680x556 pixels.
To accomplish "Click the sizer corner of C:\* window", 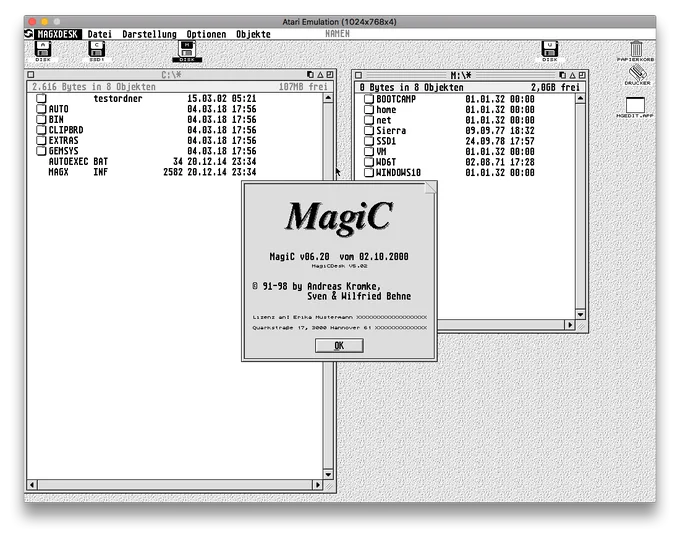I will (x=329, y=486).
